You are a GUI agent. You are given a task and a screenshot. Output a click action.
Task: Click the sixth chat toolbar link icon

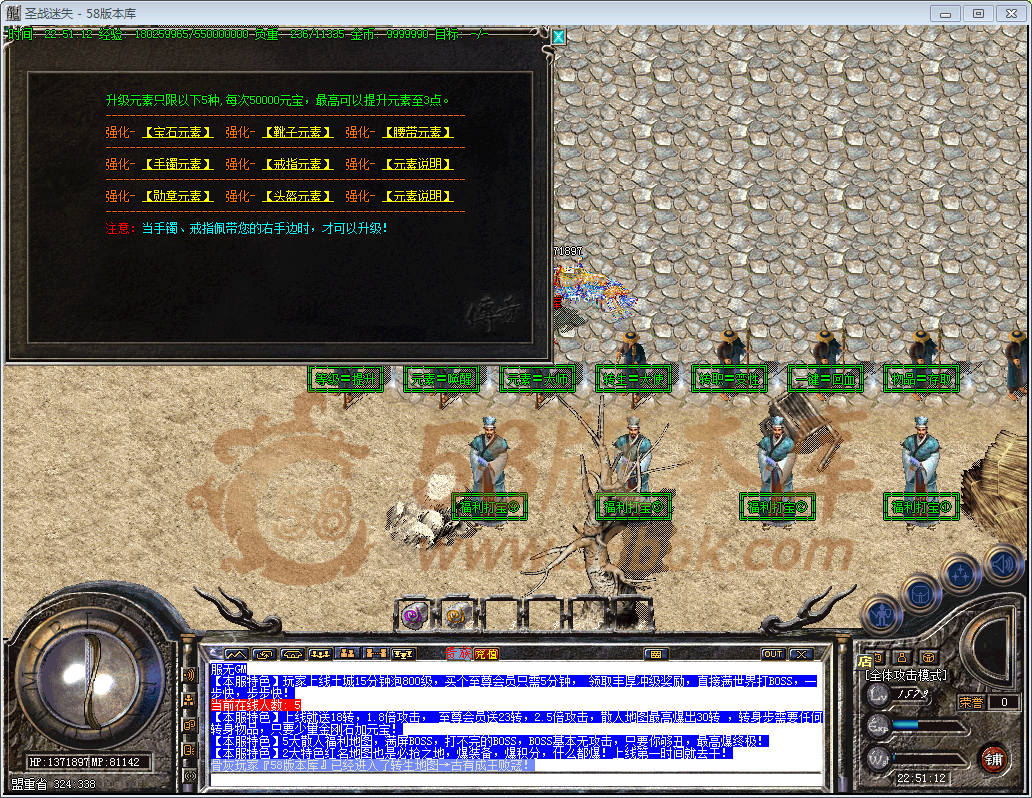point(376,654)
